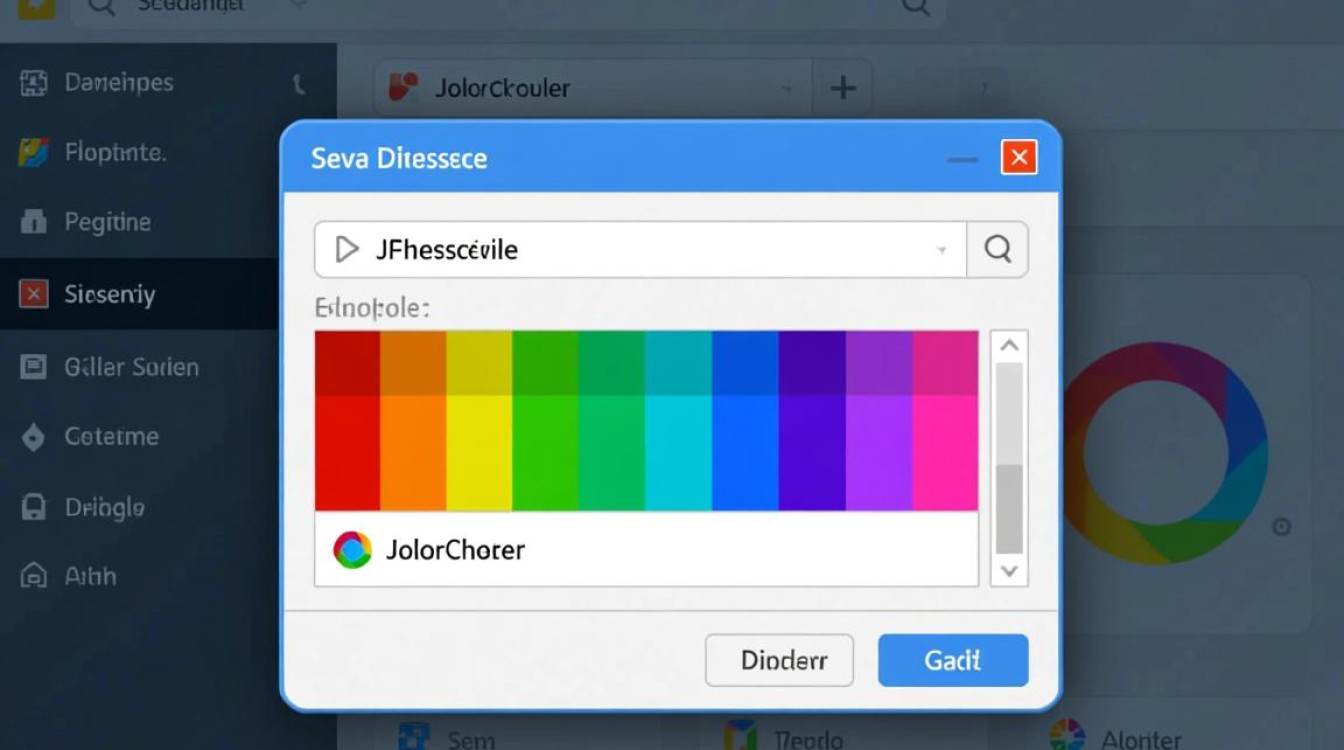1344x750 pixels.
Task: Click the plus button next to JolorCkouler
Action: 843,89
